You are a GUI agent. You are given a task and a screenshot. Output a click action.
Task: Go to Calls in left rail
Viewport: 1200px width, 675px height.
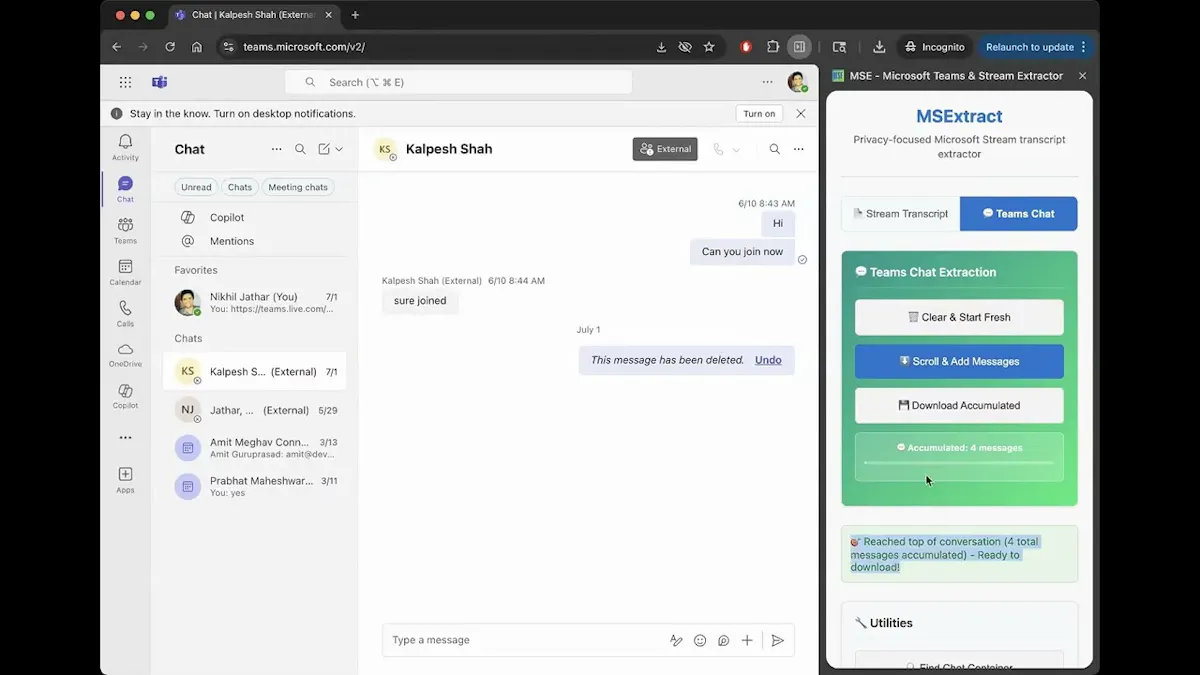click(125, 314)
